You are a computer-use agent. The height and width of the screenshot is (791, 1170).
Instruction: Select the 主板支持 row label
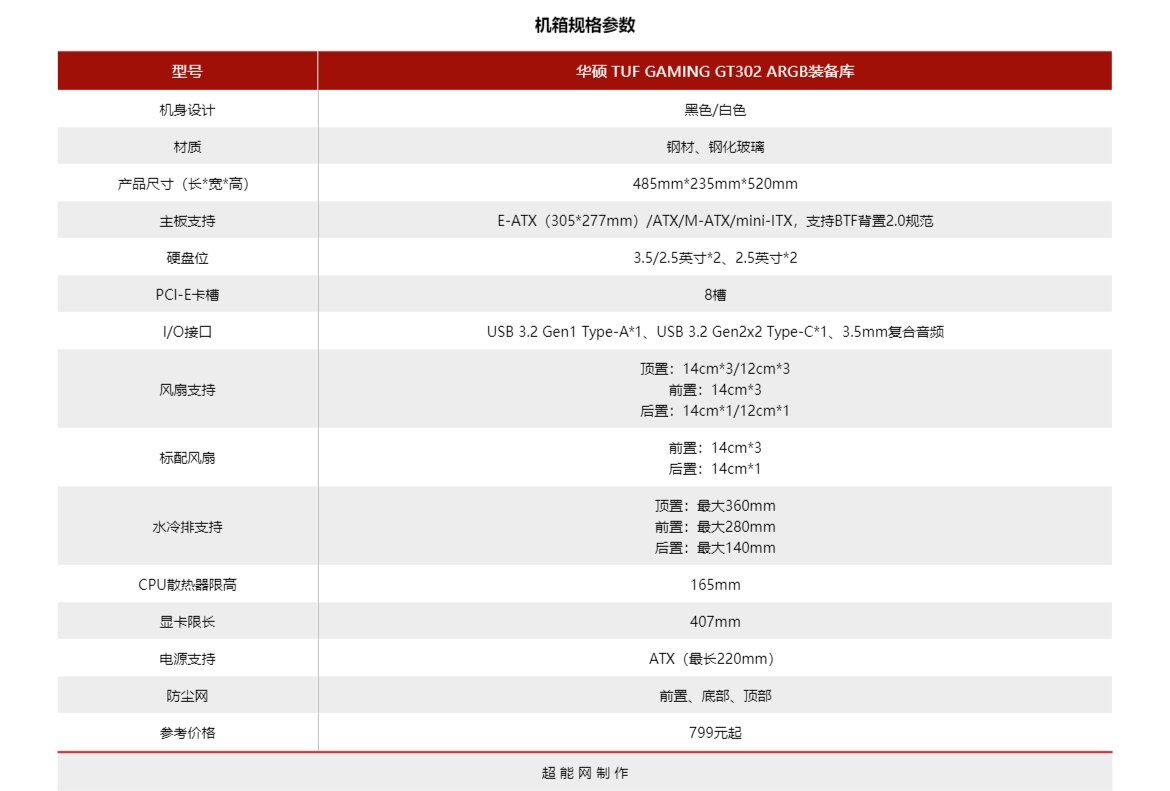coord(187,221)
